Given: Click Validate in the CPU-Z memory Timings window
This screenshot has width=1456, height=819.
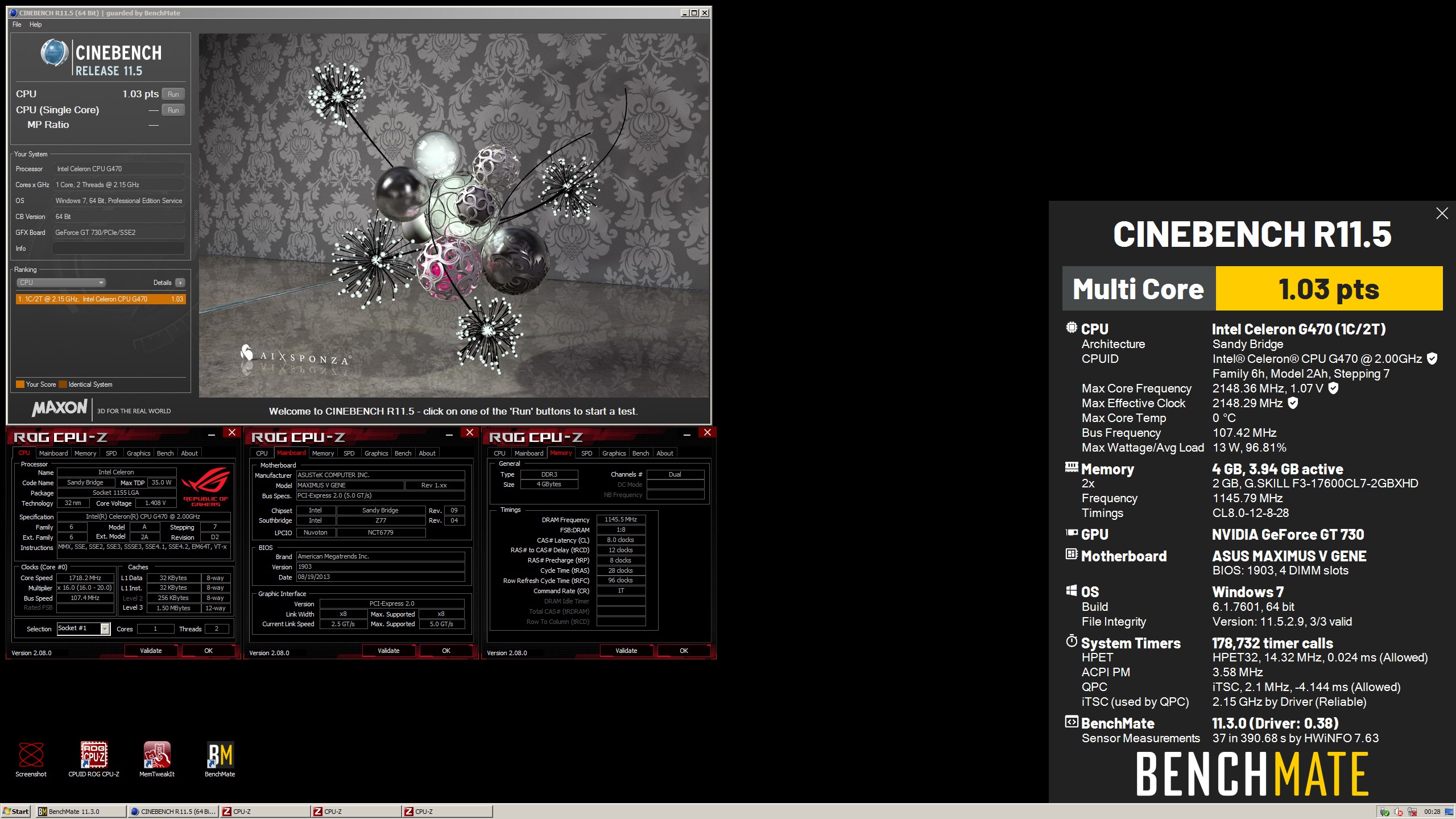Looking at the screenshot, I should [626, 651].
